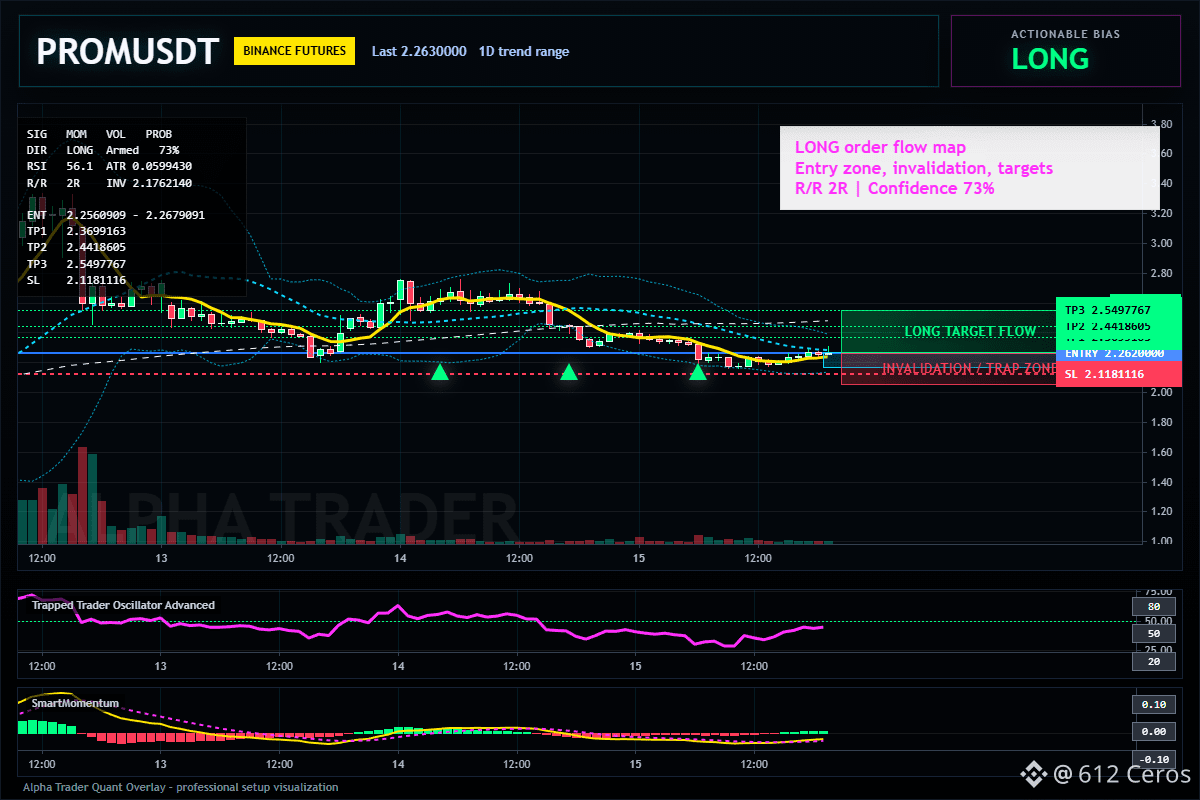Click the Armed 73% probability reading
The height and width of the screenshot is (800, 1200).
tap(142, 150)
